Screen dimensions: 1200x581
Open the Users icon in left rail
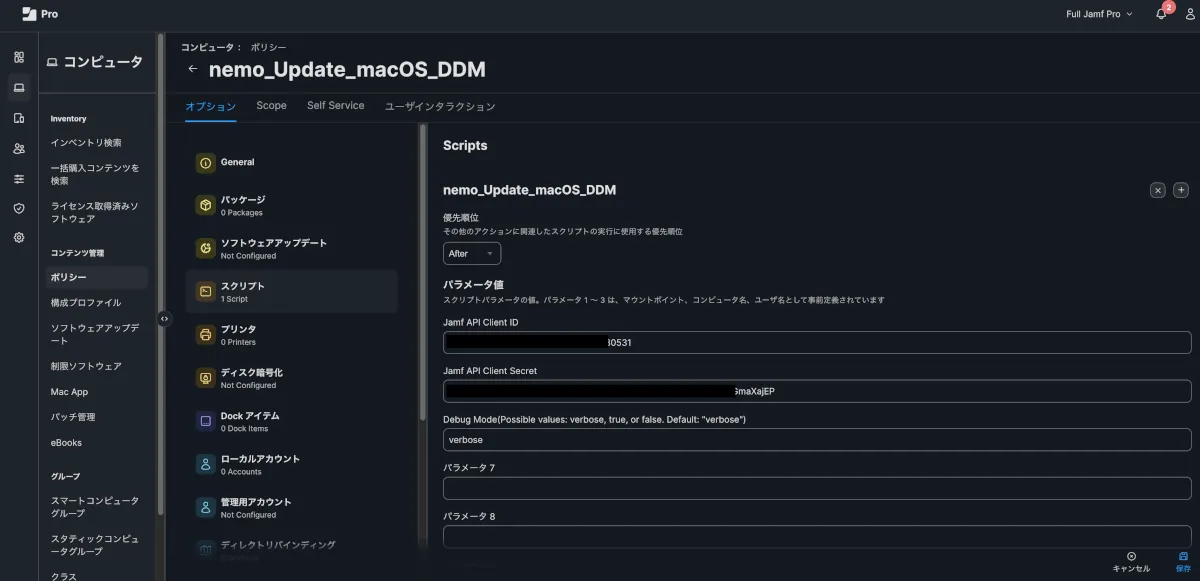[18, 148]
